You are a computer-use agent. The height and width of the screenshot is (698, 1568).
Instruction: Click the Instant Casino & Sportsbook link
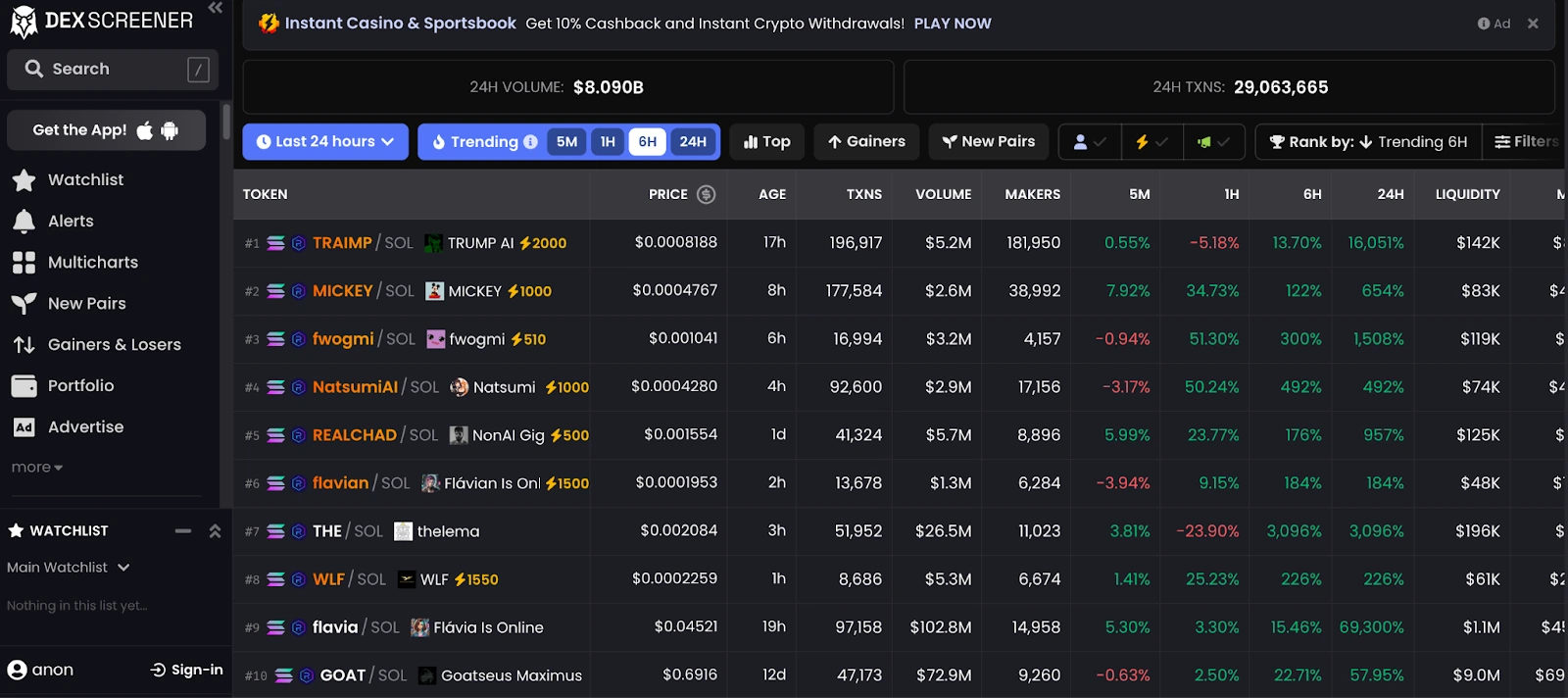[400, 24]
